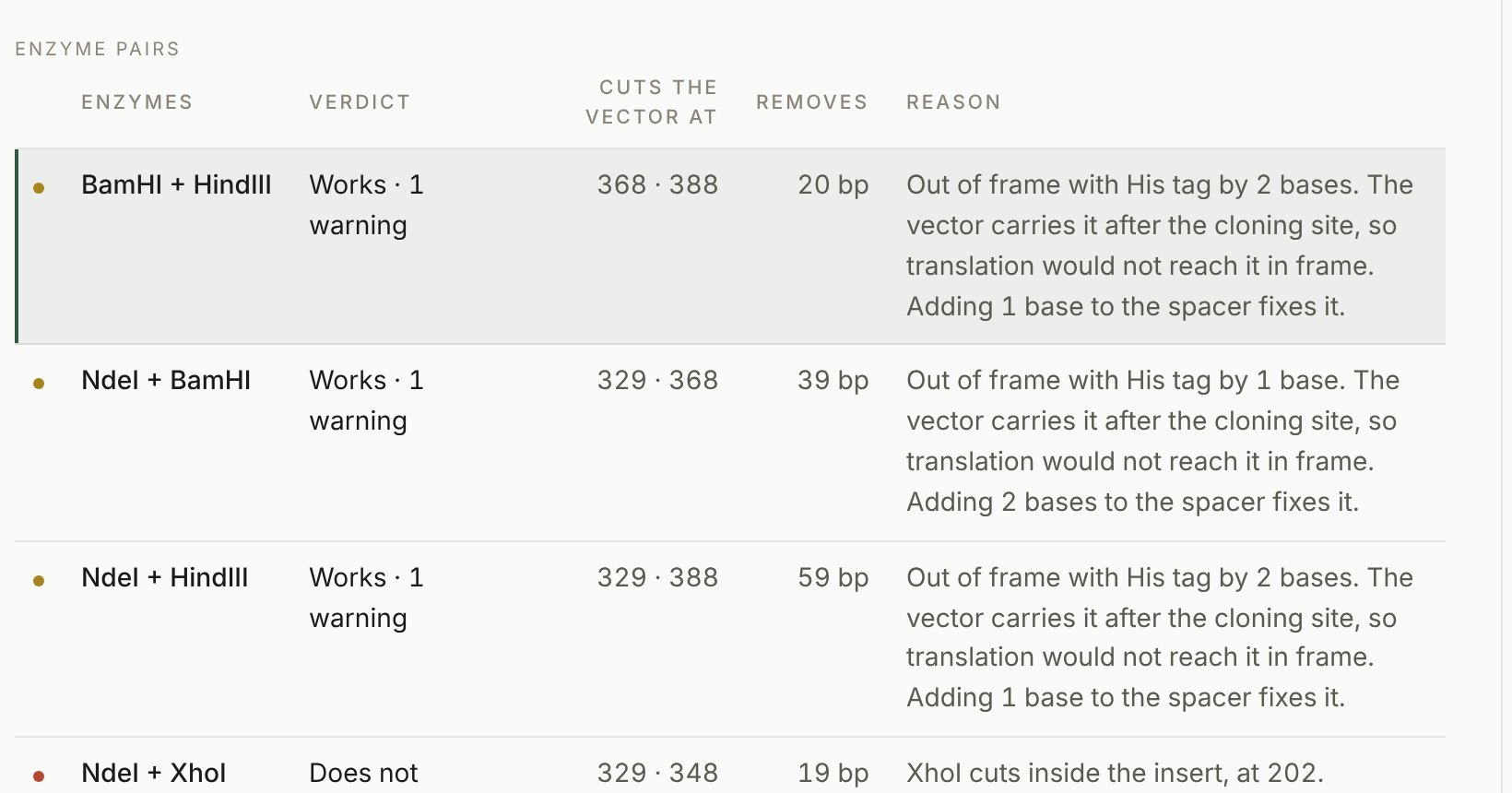Click the Removes column header
The image size is (1512, 793).
click(812, 102)
